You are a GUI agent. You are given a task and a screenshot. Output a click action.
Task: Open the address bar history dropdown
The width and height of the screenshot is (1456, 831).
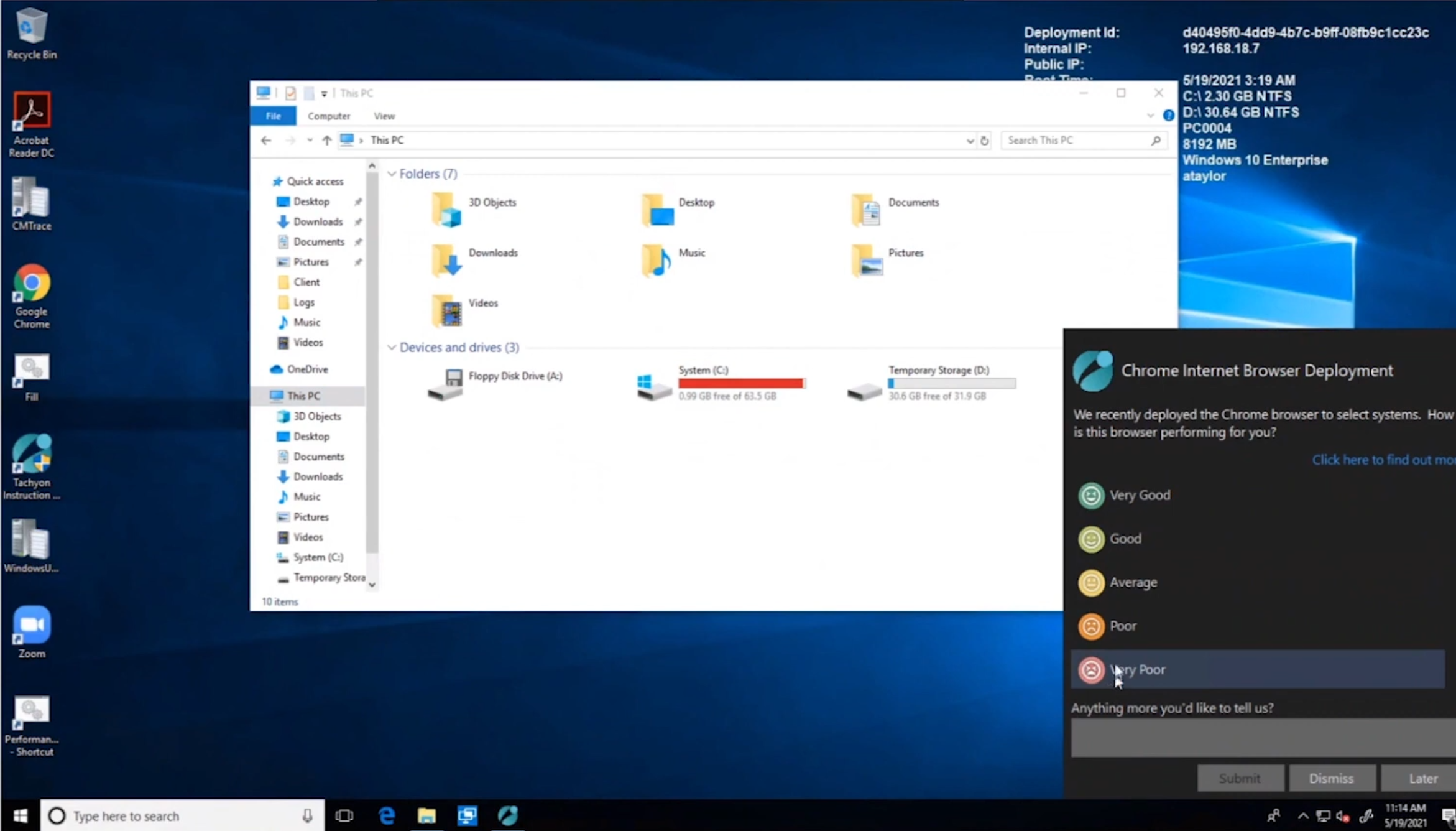click(x=970, y=141)
